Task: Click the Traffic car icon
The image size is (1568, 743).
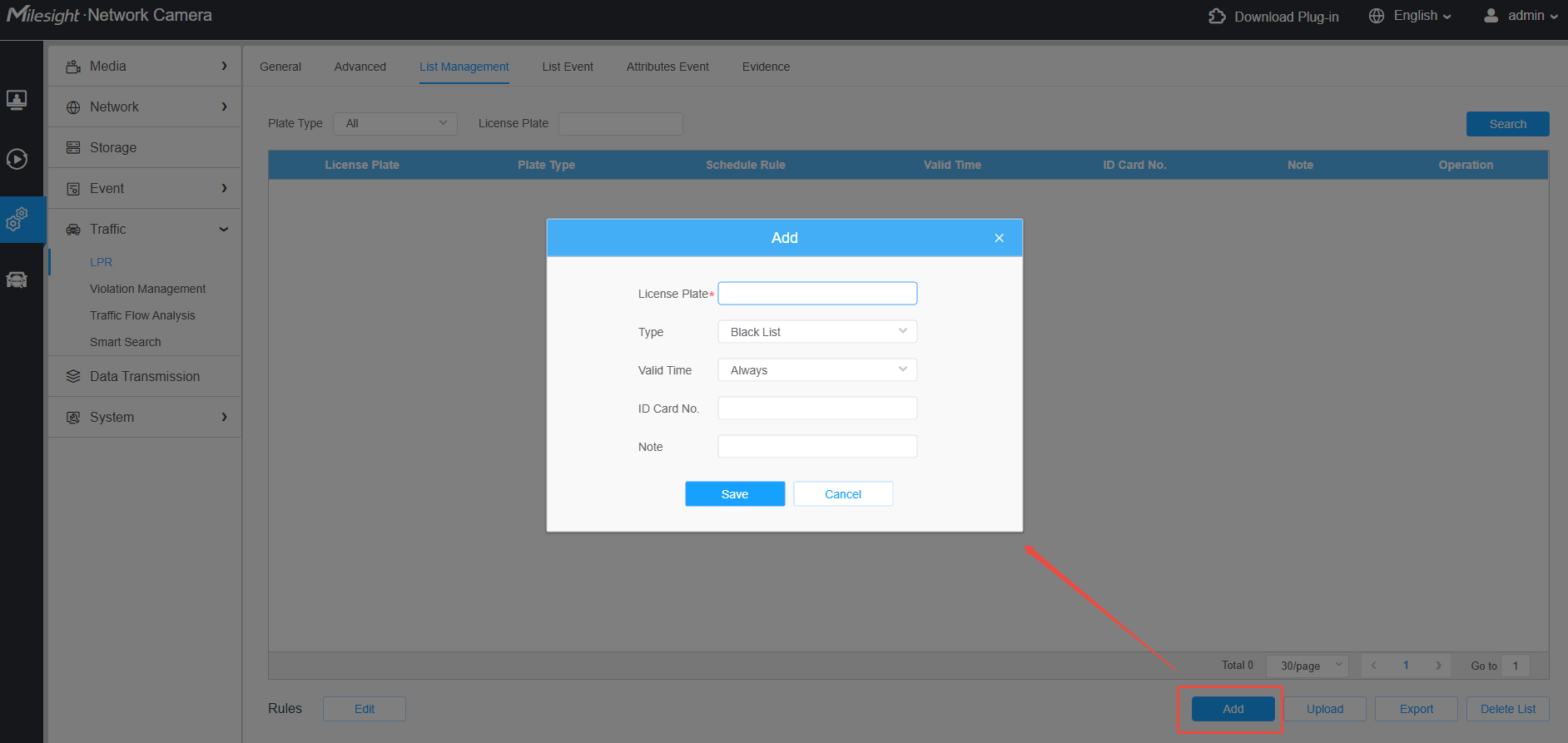Action: (73, 230)
